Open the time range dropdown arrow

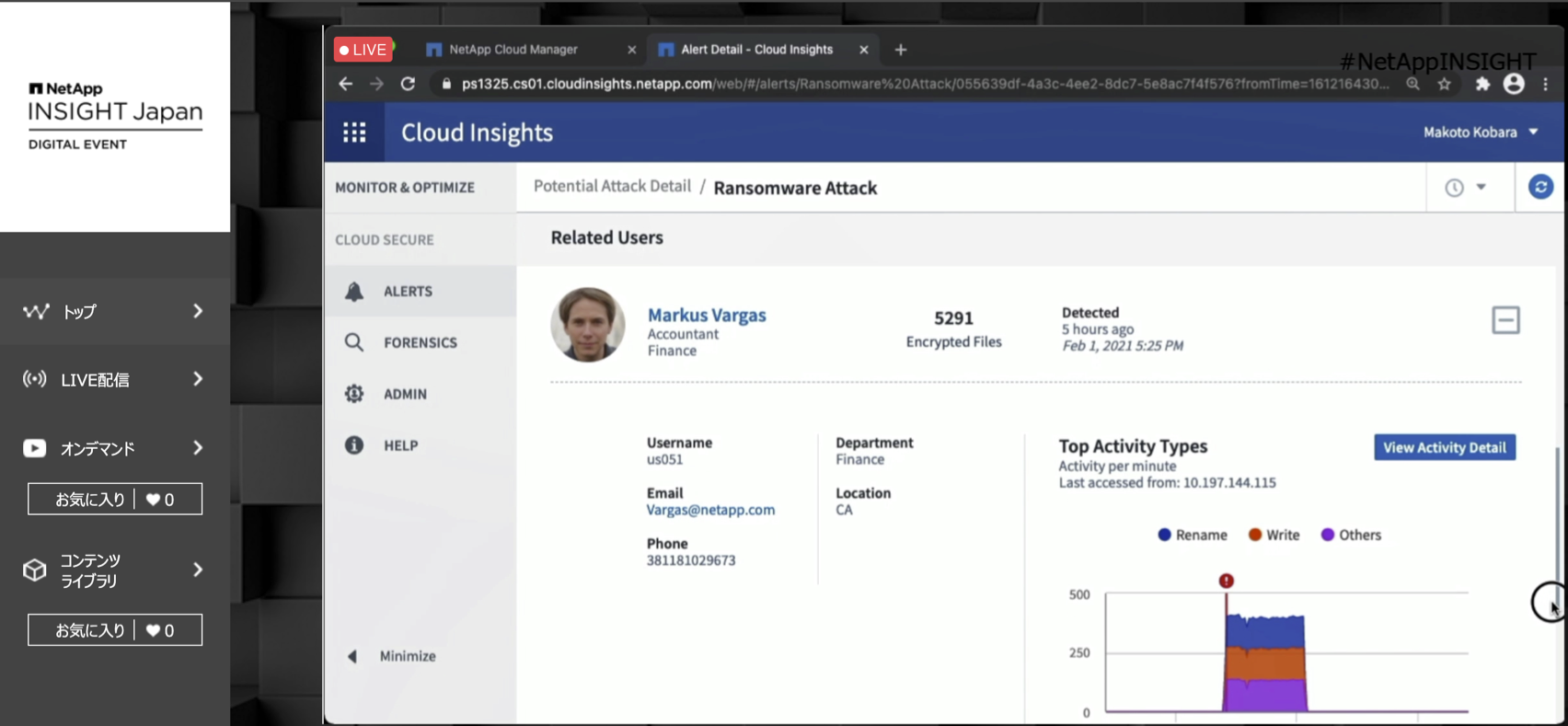pyautogui.click(x=1482, y=187)
